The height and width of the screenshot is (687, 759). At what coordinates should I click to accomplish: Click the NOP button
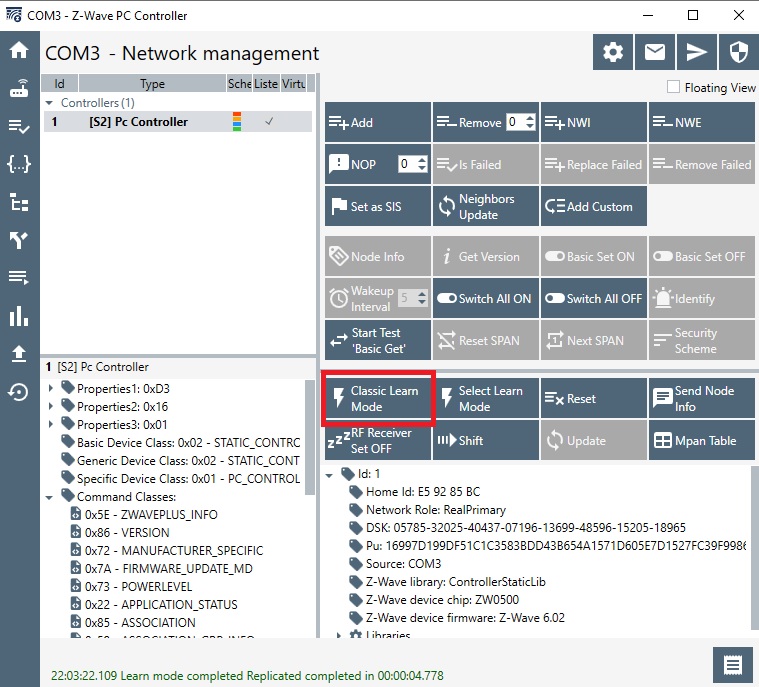361,164
